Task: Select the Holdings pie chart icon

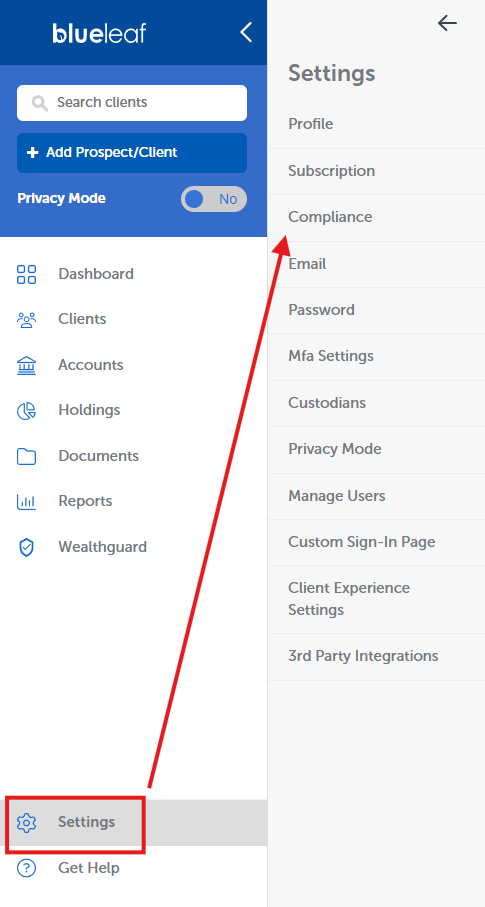Action: pos(27,411)
